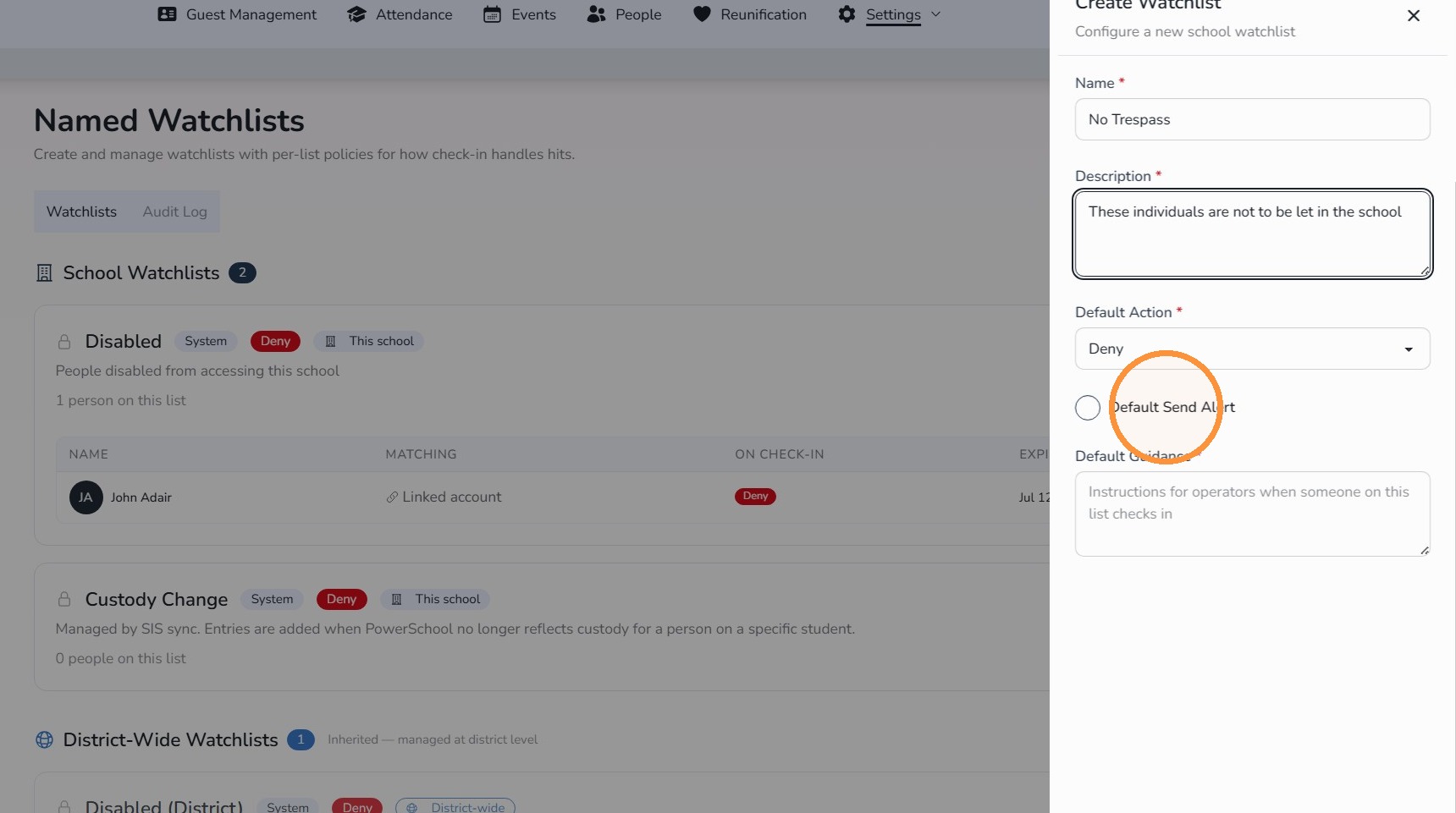Click the School Watchlists count badge 2
The width and height of the screenshot is (1456, 813).
click(x=242, y=273)
